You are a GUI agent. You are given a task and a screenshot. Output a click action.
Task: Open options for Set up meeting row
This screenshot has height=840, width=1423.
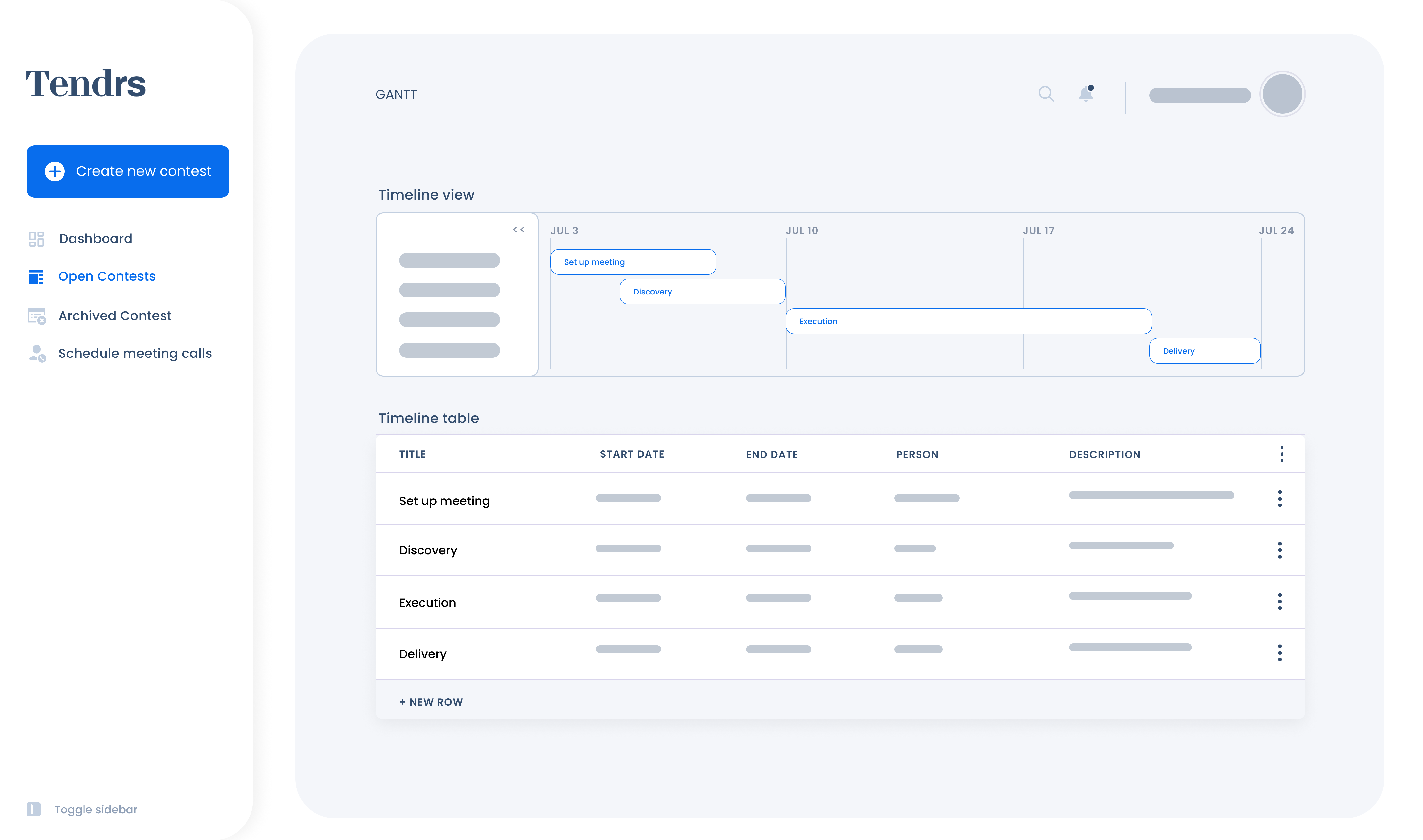click(x=1279, y=499)
